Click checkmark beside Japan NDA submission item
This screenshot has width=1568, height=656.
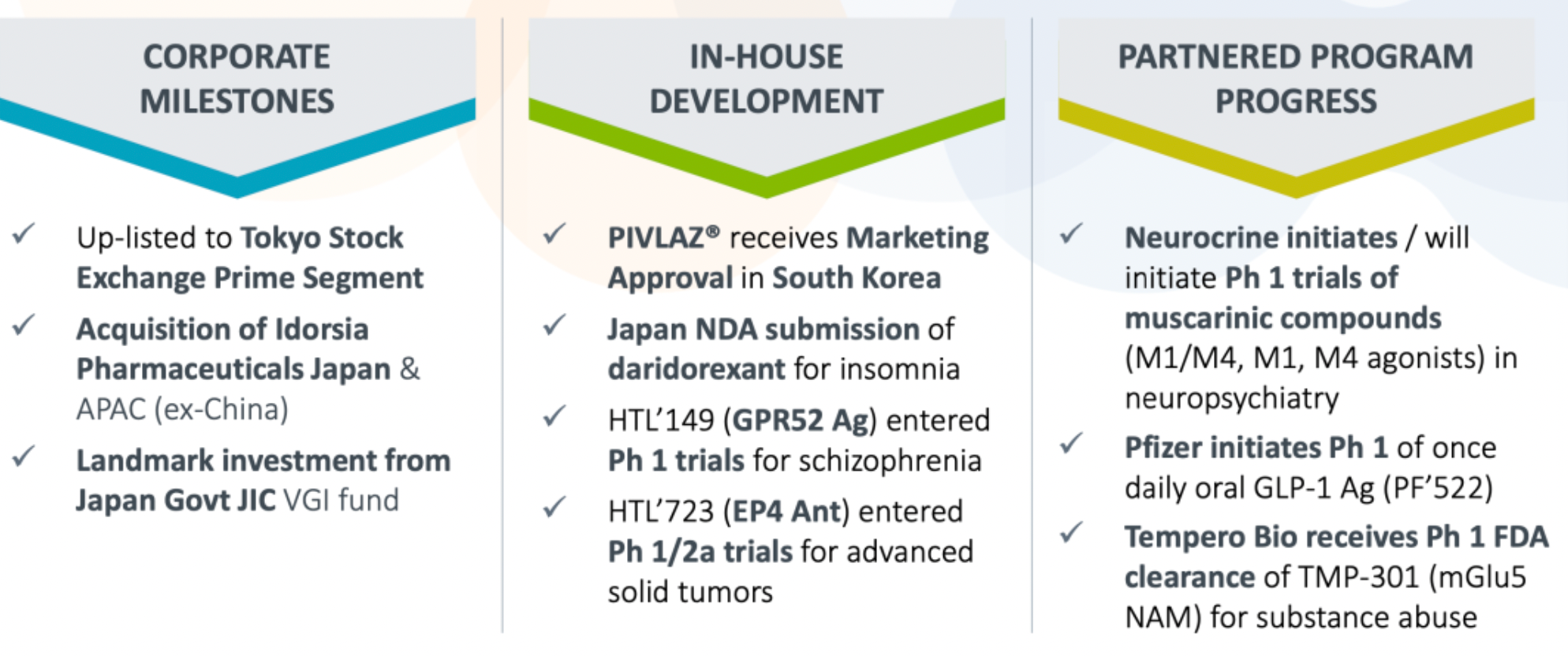[555, 325]
